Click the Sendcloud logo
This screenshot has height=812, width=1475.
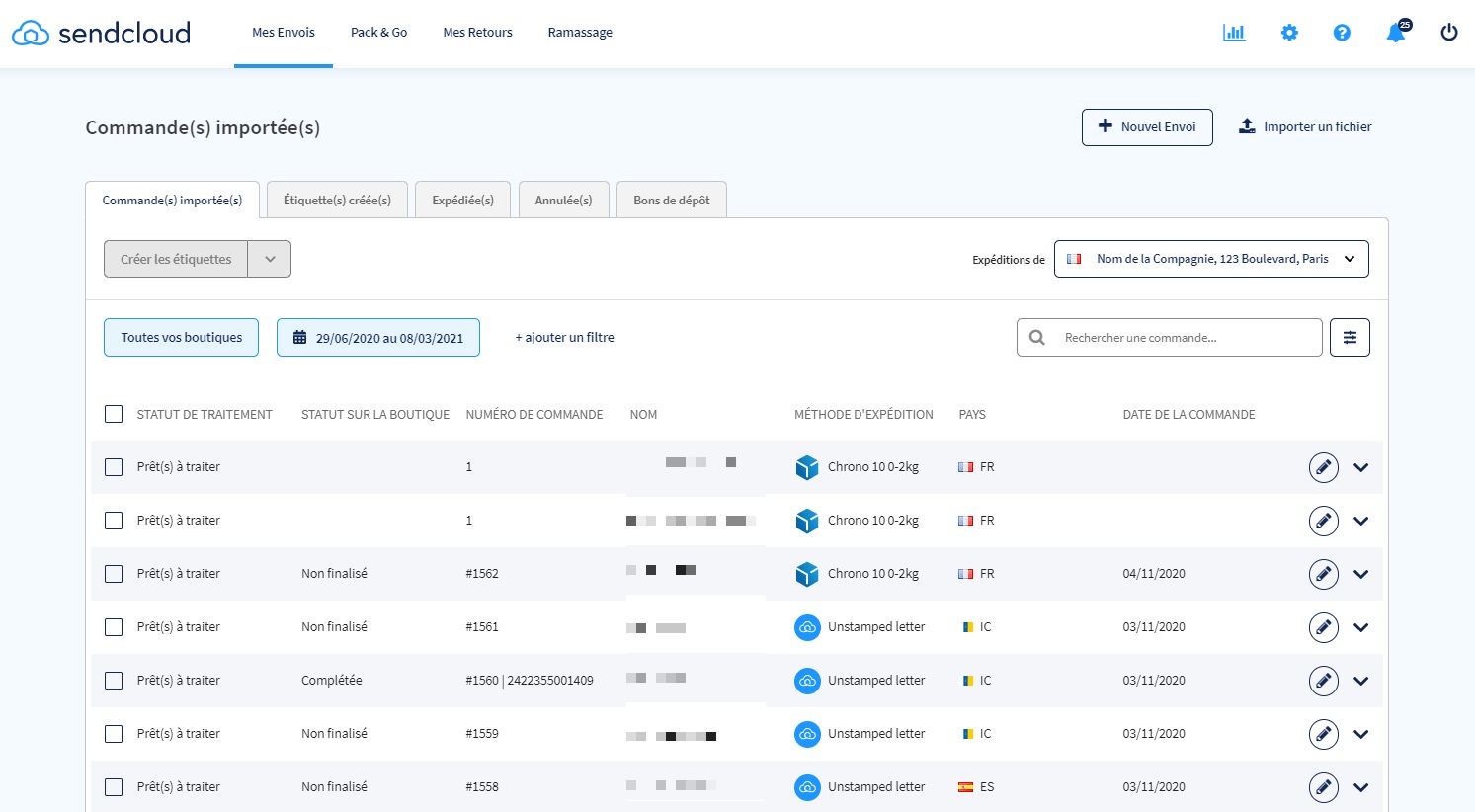click(x=101, y=33)
